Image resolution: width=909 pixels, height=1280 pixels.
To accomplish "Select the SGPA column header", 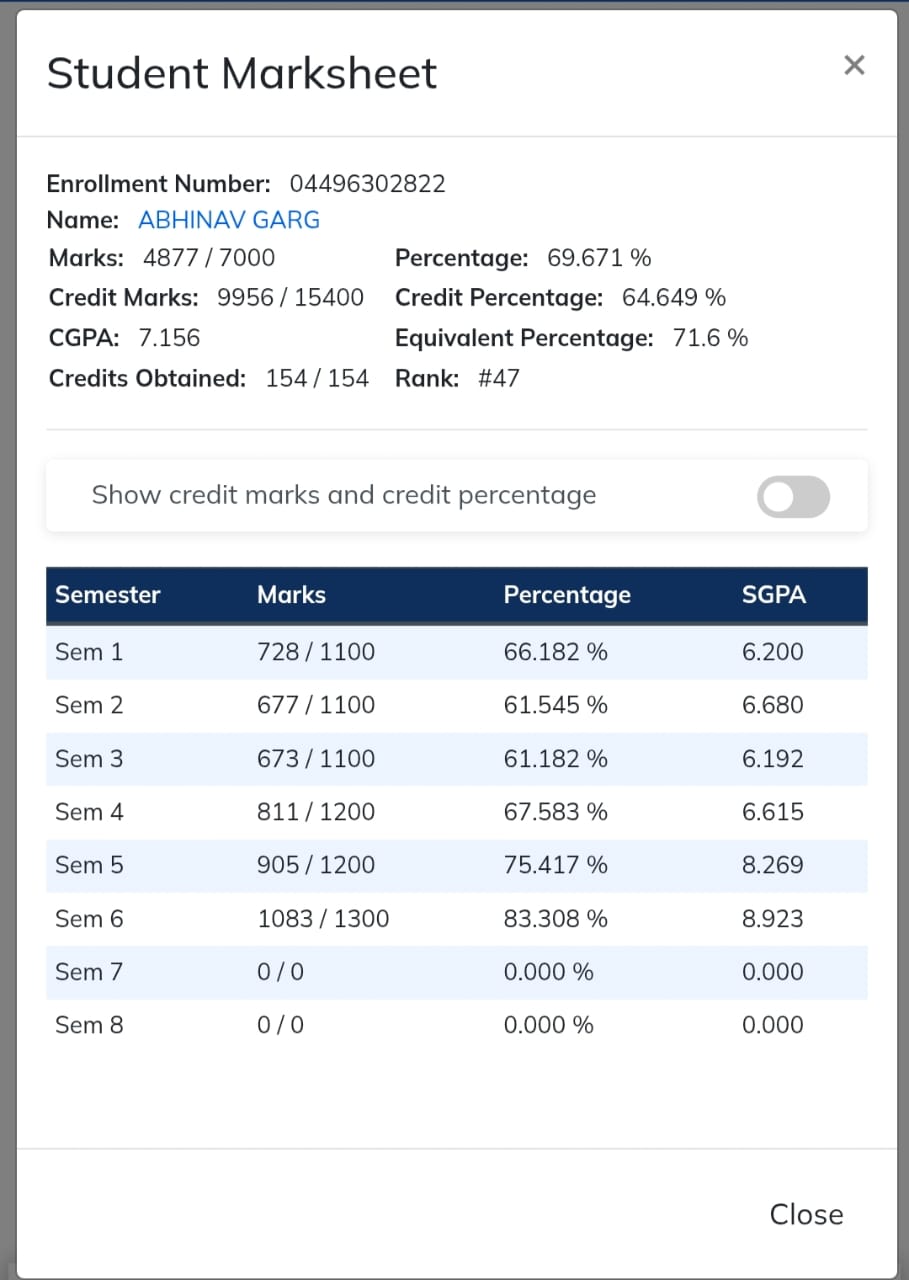I will coord(774,595).
